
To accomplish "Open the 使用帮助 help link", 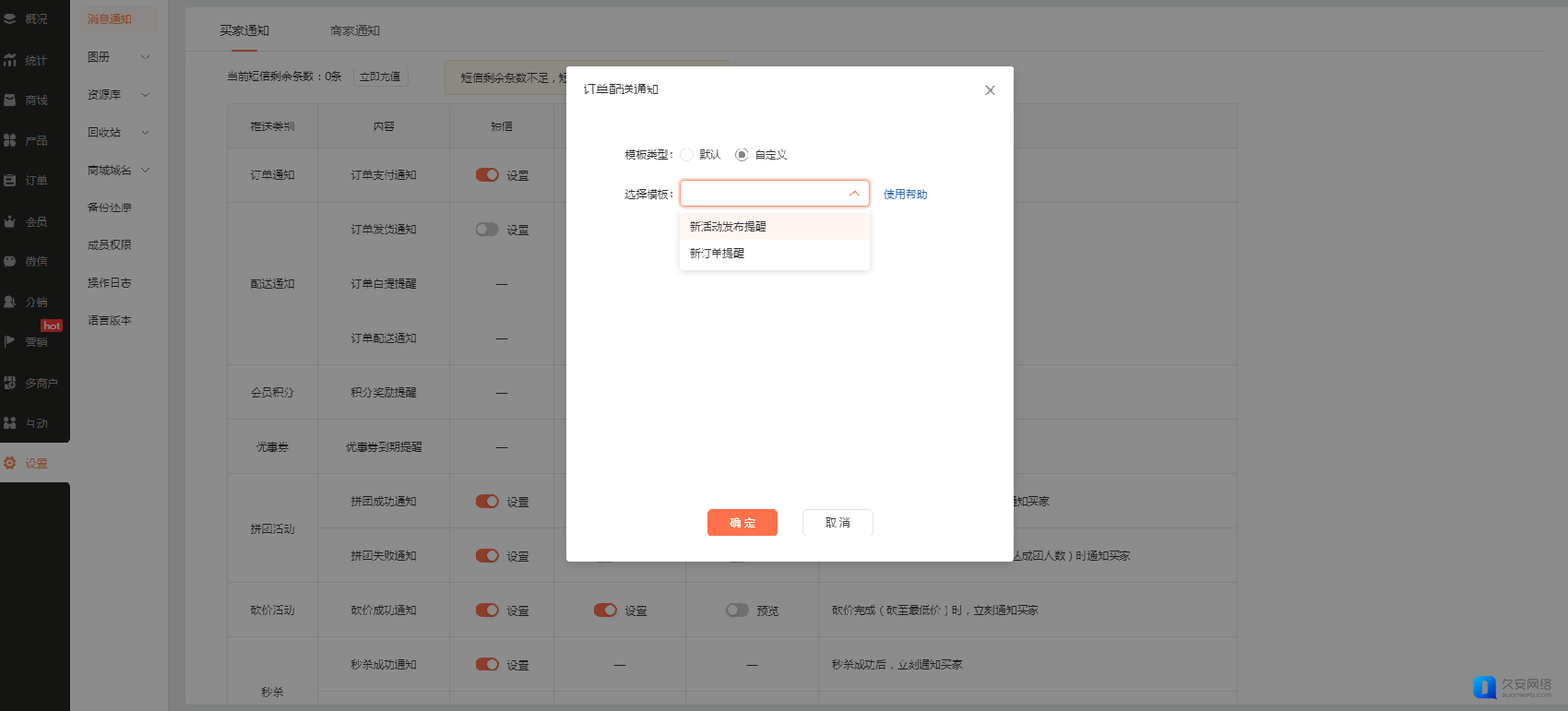I will [905, 195].
